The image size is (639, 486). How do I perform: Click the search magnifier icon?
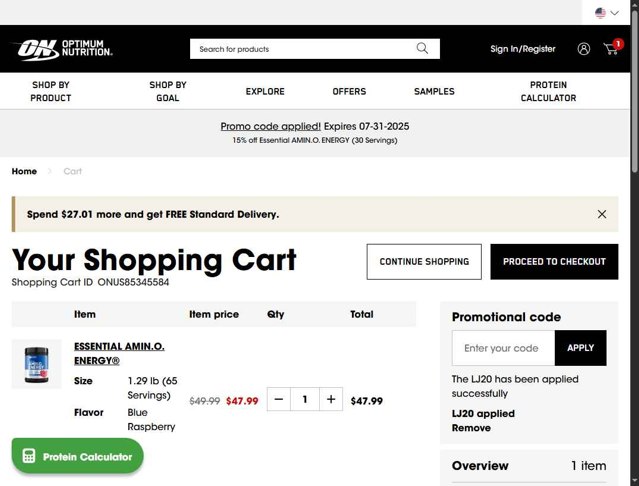[423, 48]
